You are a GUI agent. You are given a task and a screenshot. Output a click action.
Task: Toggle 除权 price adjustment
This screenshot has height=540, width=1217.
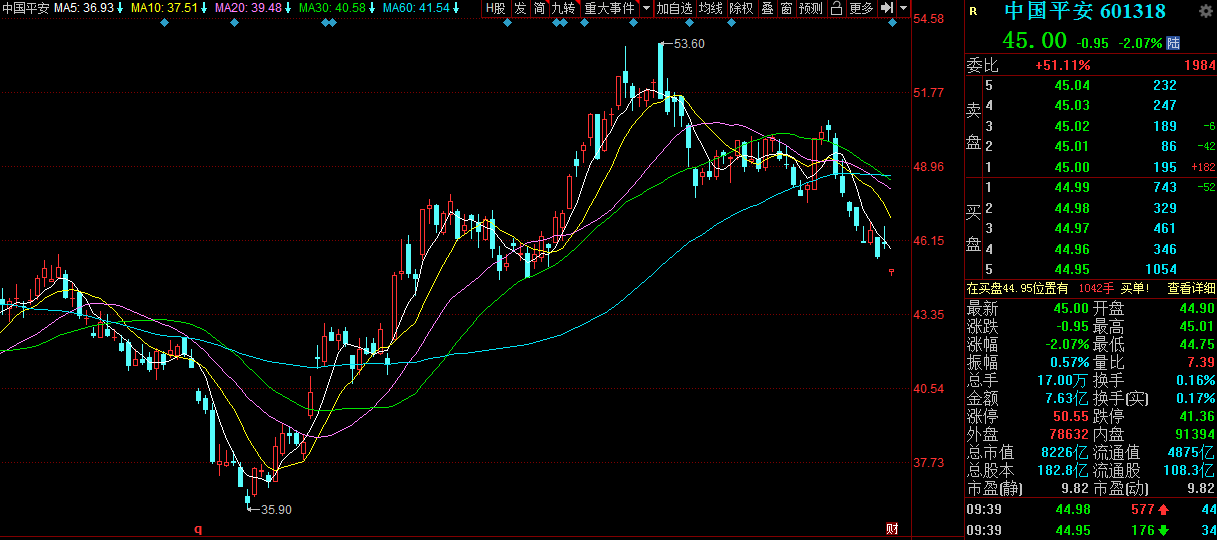click(741, 8)
